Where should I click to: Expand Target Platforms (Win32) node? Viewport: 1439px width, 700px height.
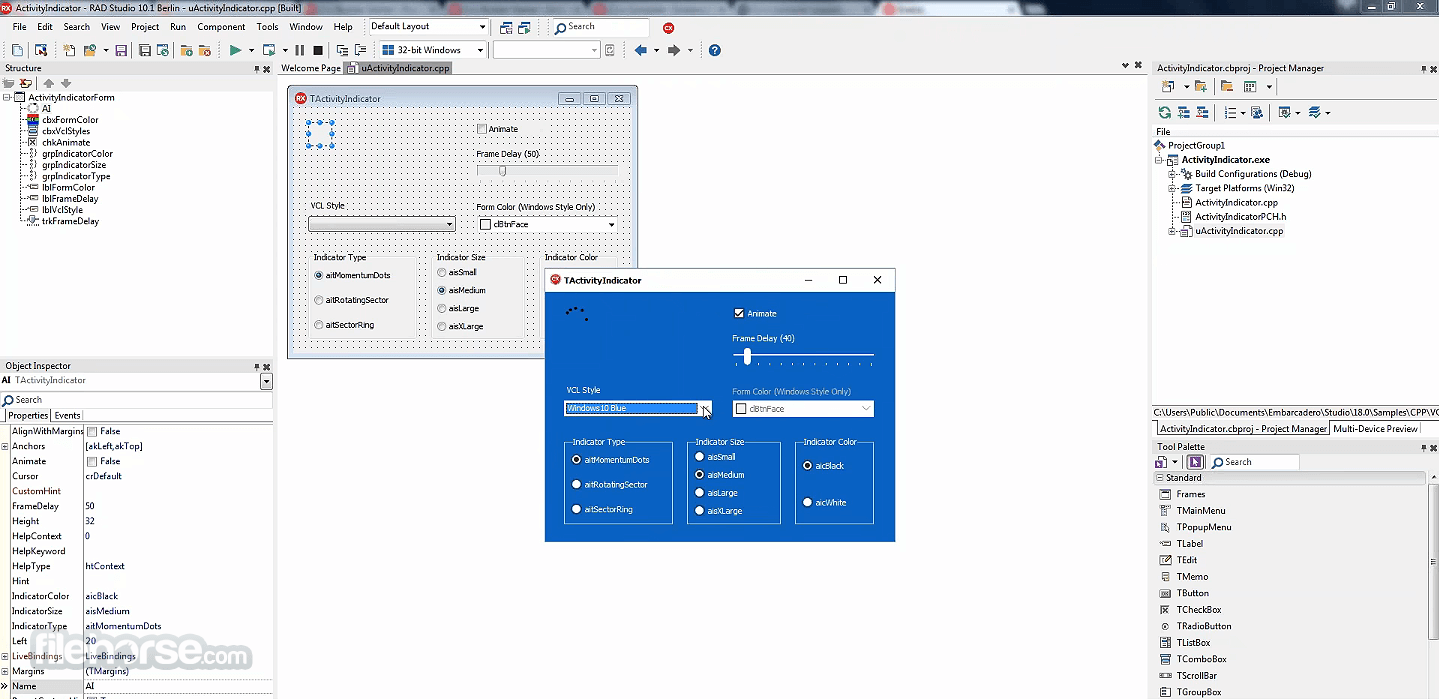(x=1173, y=188)
